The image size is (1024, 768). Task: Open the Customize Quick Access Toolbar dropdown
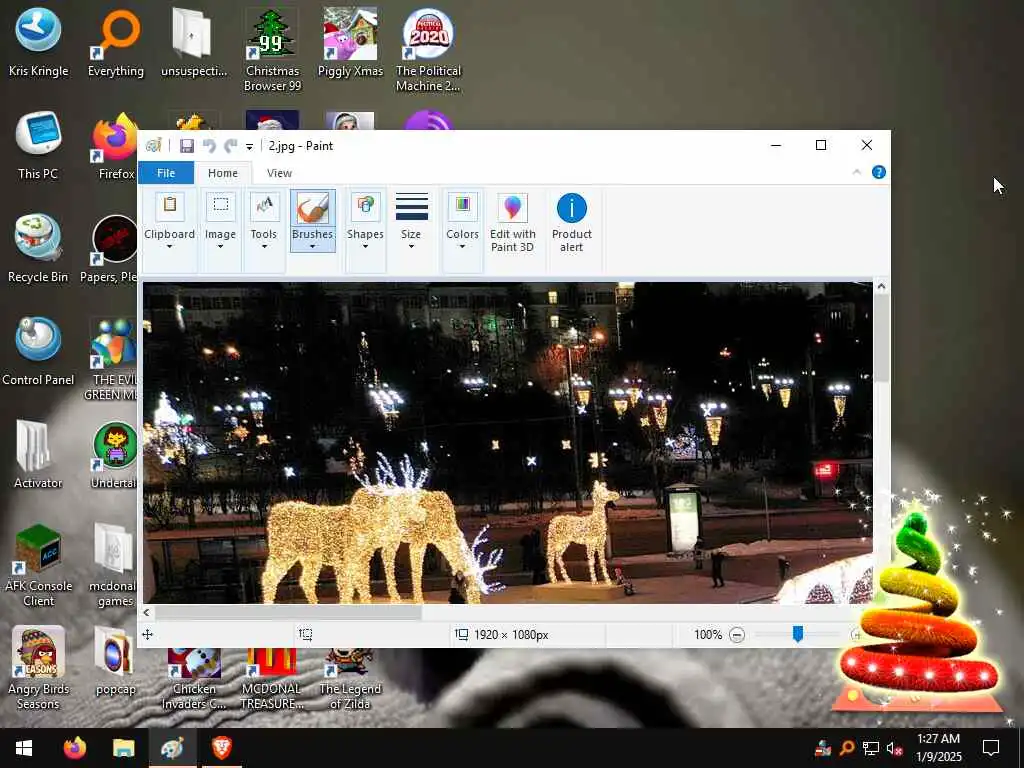click(249, 146)
